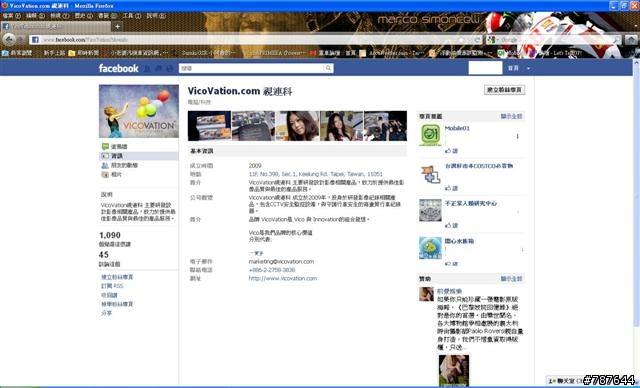Open the folder bookmark in bookmarks toolbar
Image resolution: width=640 pixels, height=388 pixels.
point(83,53)
